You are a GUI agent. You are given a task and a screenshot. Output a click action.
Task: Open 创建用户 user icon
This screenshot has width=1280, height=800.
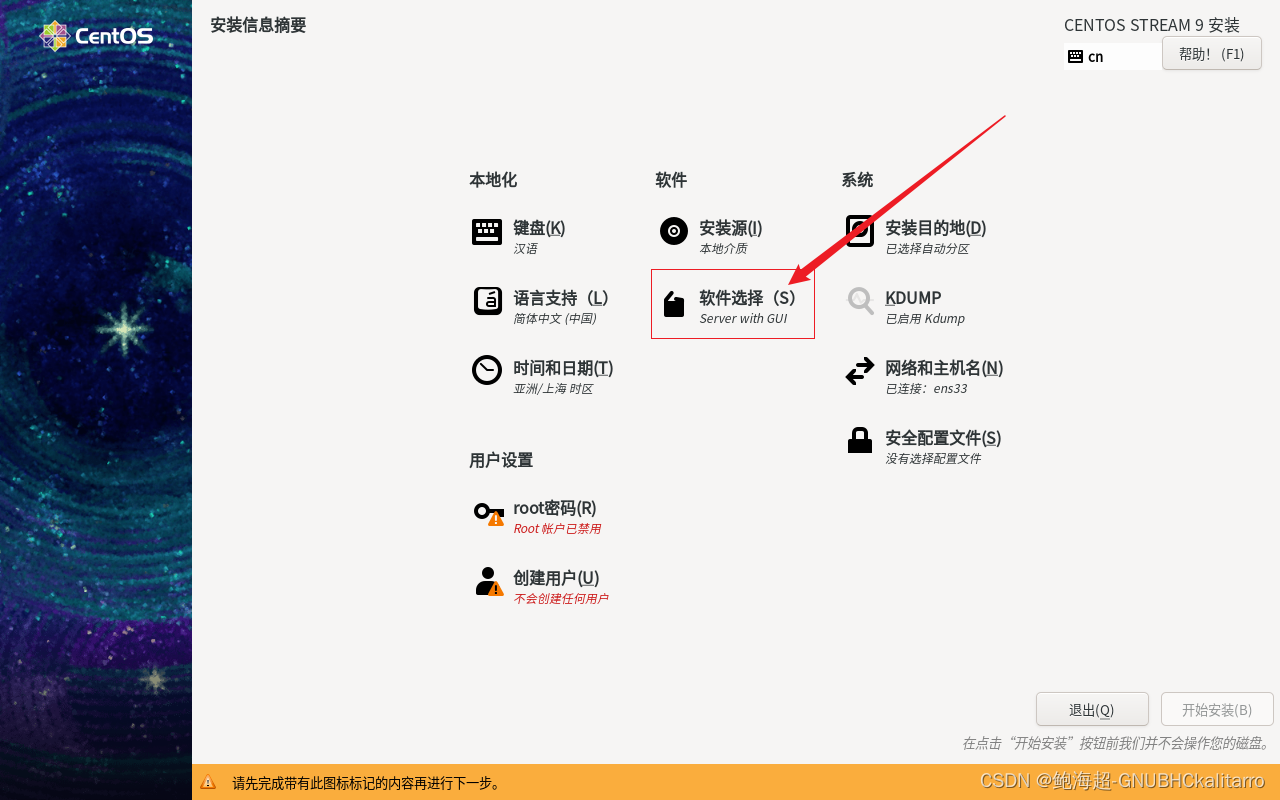(x=487, y=581)
